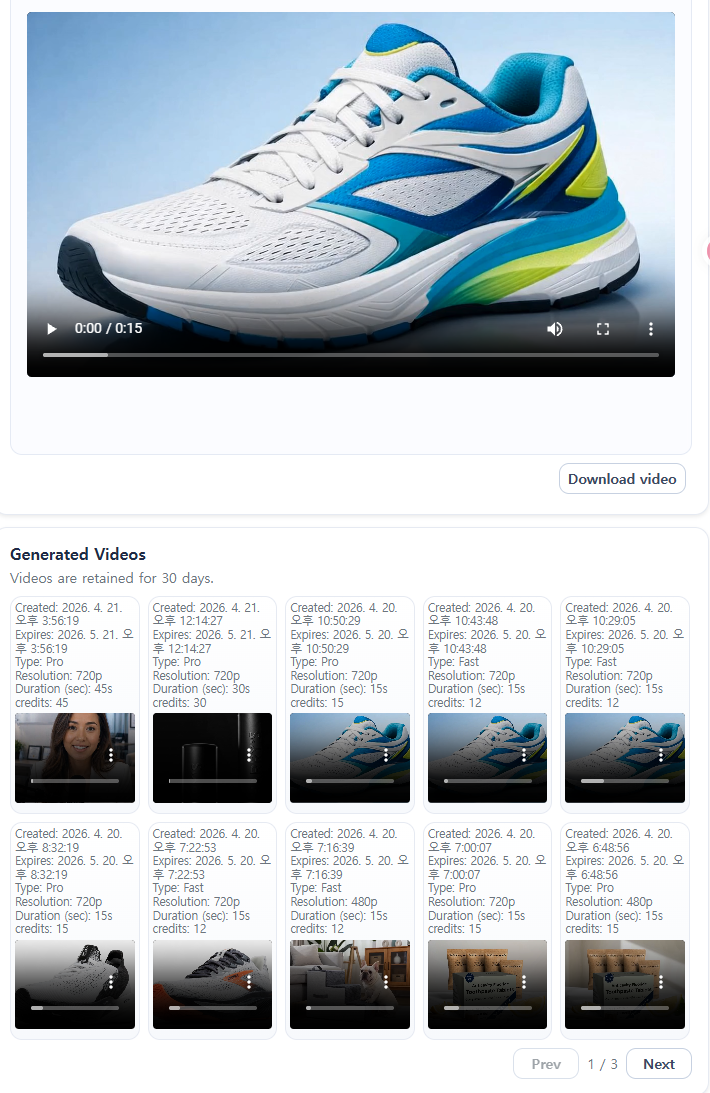710x1093 pixels.
Task: Open options on the 30s black product video
Action: [248, 756]
